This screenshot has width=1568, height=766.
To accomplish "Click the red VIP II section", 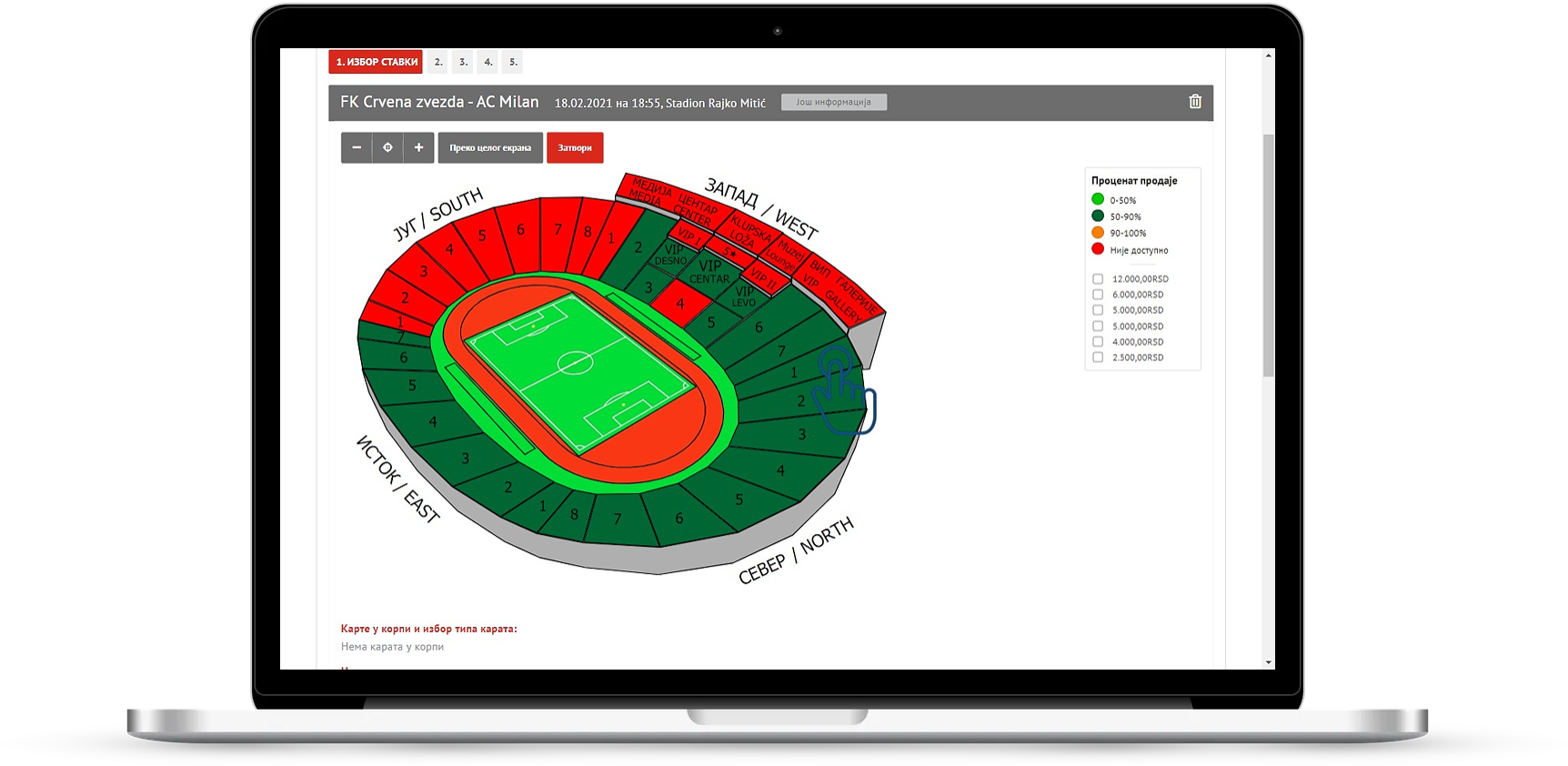I will [762, 279].
